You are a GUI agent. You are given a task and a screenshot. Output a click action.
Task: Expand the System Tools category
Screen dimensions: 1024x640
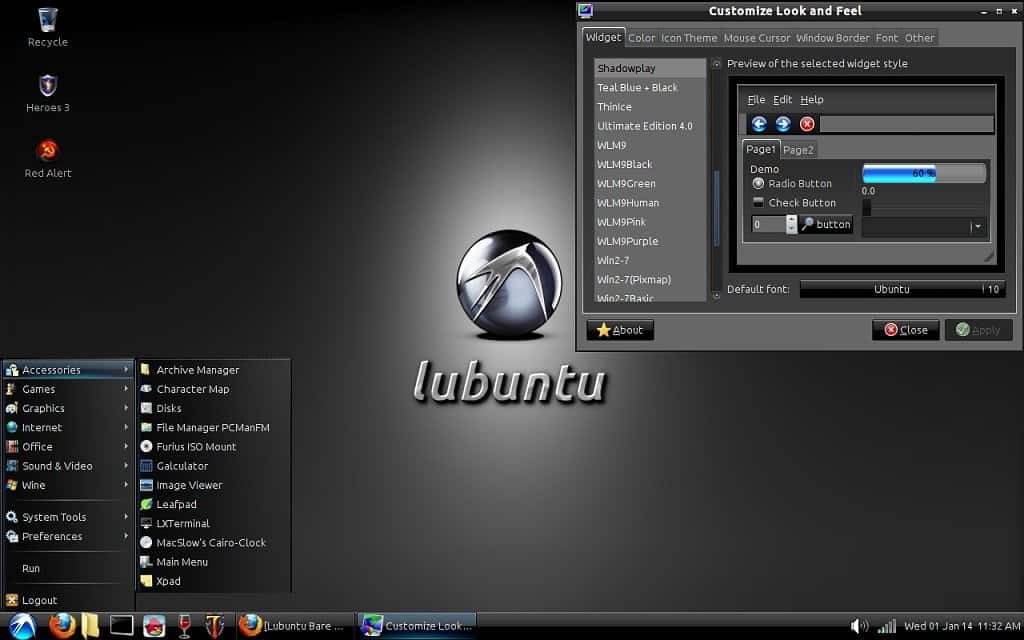[x=67, y=517]
